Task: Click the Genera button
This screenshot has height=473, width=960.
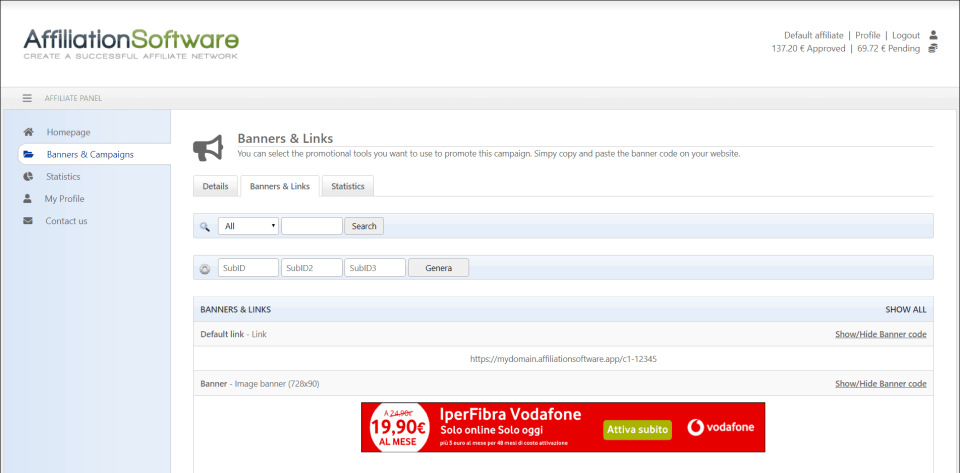Action: 438,267
